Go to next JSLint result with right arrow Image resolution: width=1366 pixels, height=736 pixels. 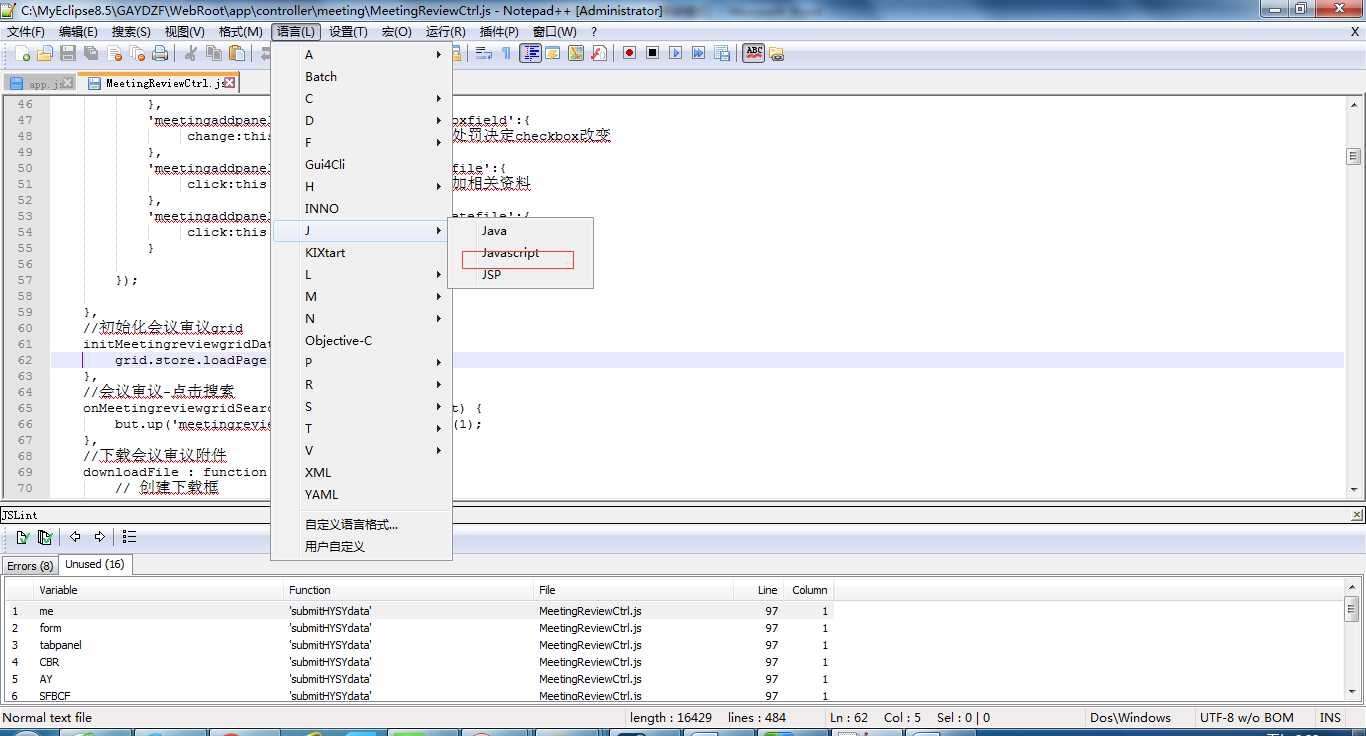point(99,537)
